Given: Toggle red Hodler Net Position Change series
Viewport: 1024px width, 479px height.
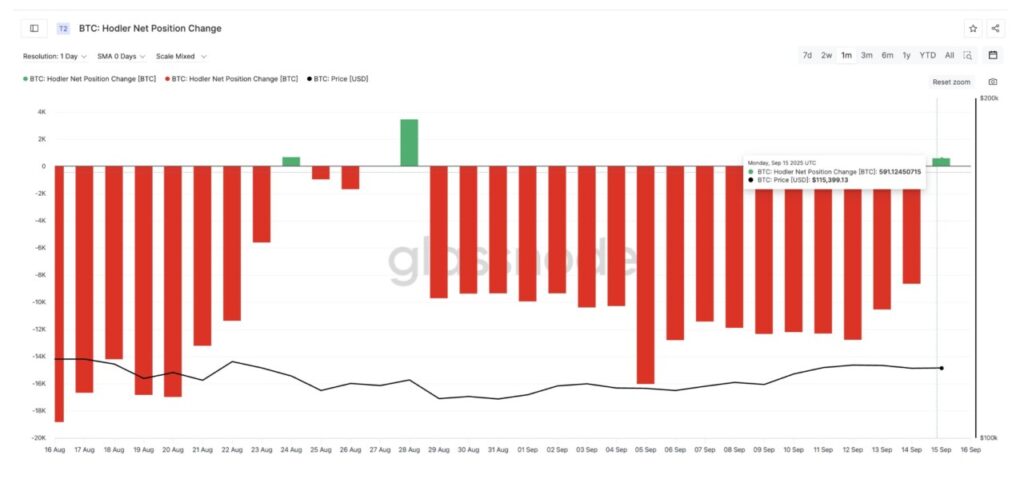Looking at the screenshot, I should coord(234,78).
